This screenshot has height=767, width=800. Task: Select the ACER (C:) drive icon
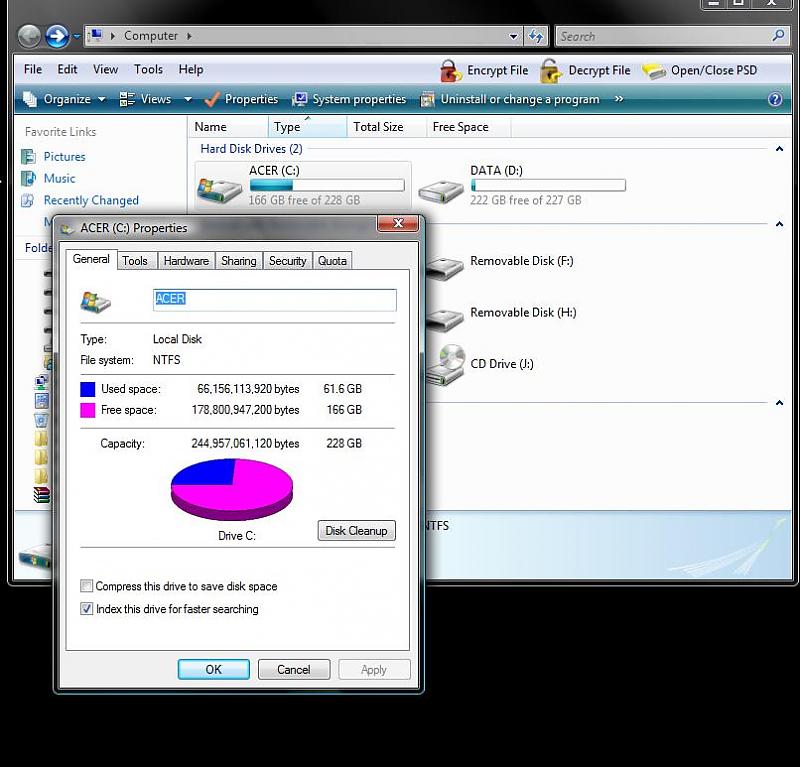pyautogui.click(x=219, y=189)
